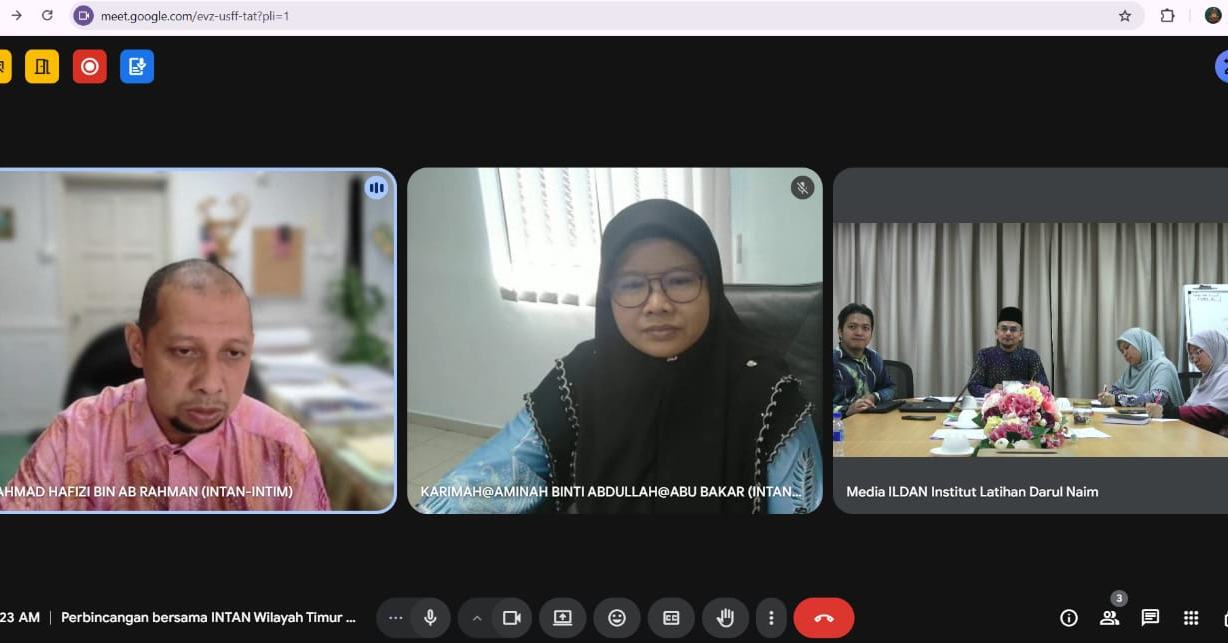Reload the page in the browser
Screen dimensions: 1228x643
click(x=47, y=15)
